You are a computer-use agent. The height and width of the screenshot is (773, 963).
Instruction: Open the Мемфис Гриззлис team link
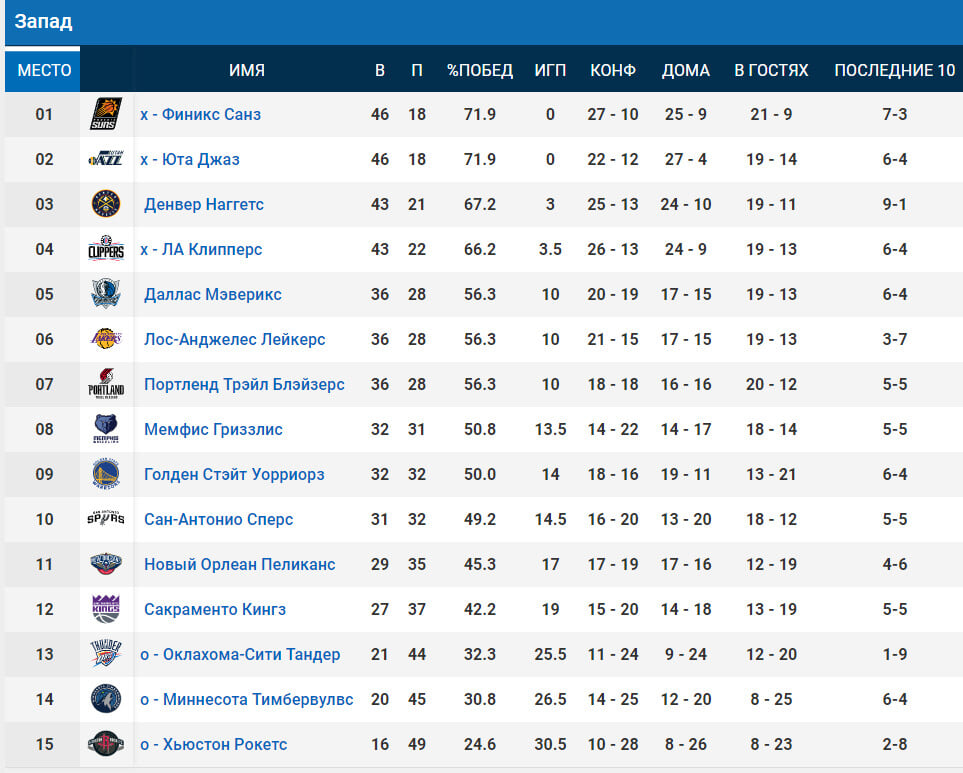click(213, 429)
